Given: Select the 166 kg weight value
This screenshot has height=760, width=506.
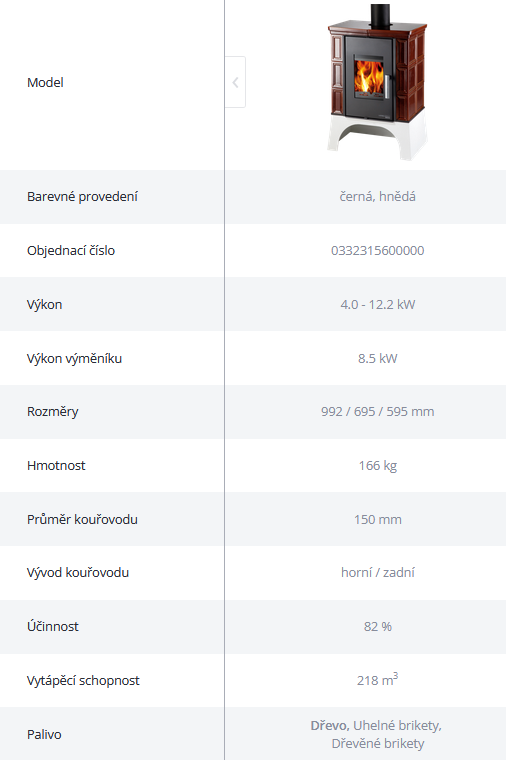Looking at the screenshot, I should tap(378, 466).
